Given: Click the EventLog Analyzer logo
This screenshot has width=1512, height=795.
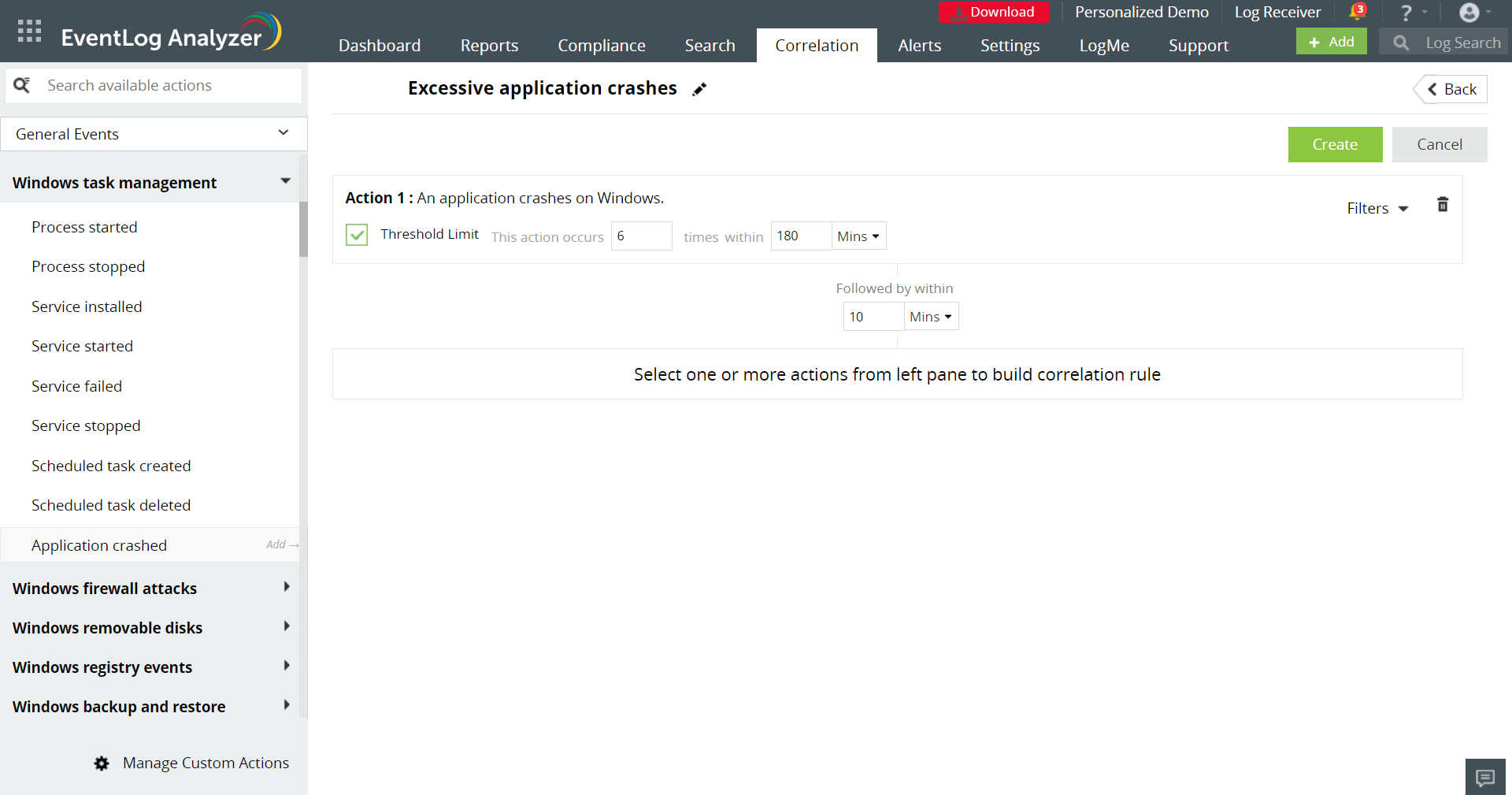Looking at the screenshot, I should [x=171, y=32].
